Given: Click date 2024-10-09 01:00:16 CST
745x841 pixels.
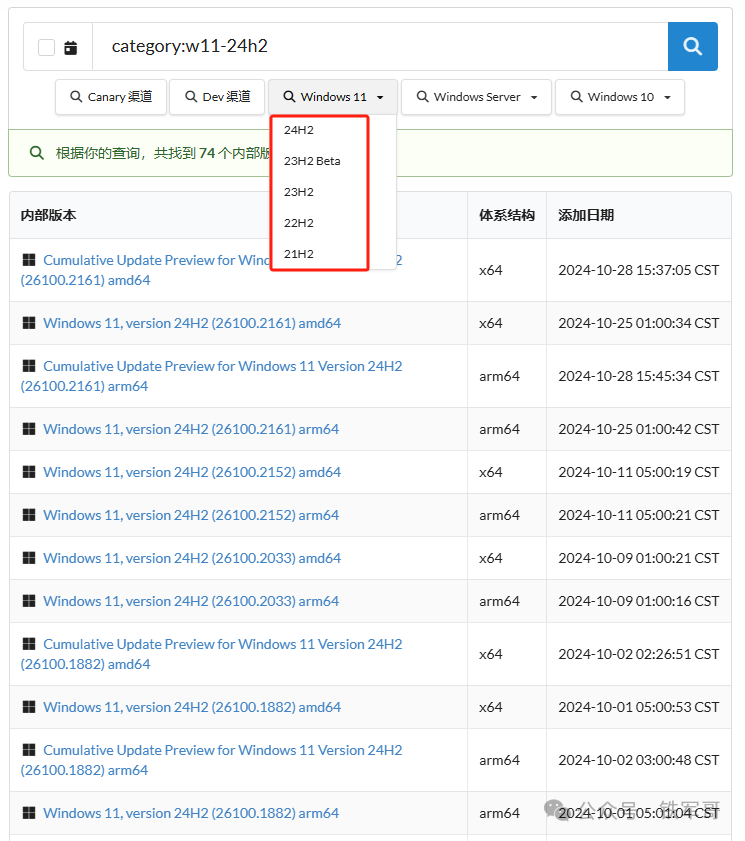Looking at the screenshot, I should pos(638,601).
